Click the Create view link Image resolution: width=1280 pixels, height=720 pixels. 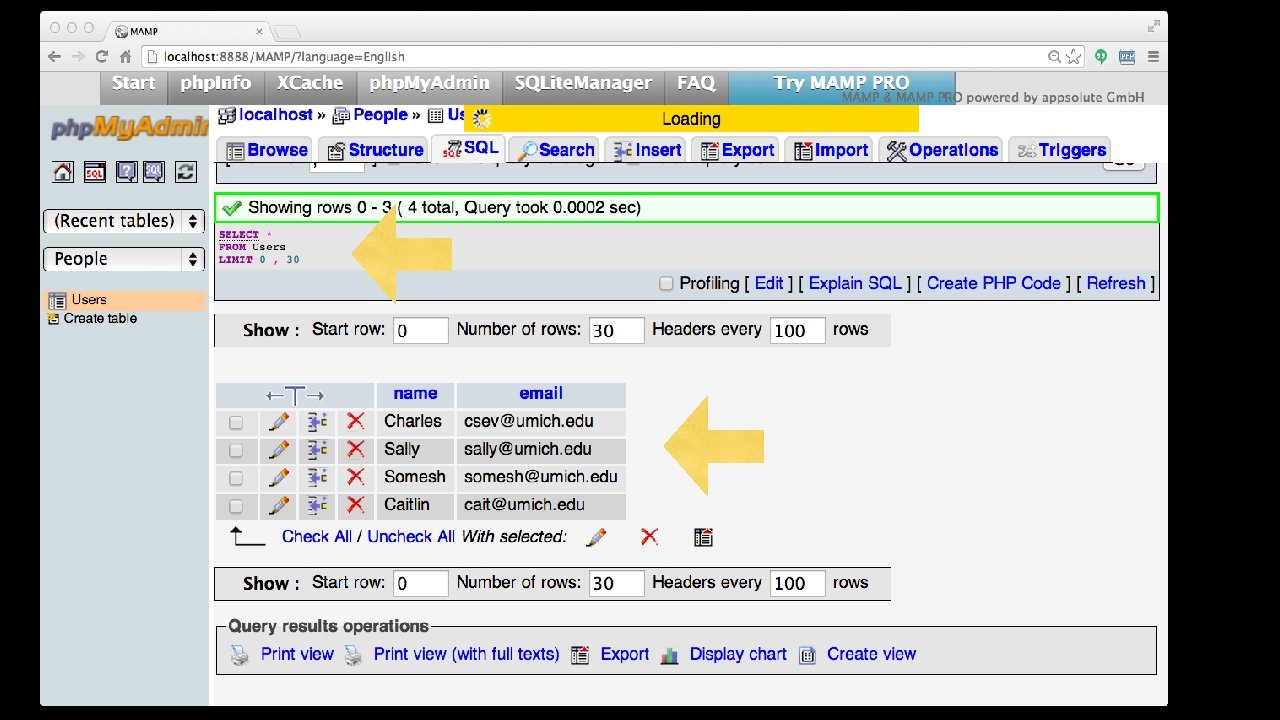click(x=871, y=655)
